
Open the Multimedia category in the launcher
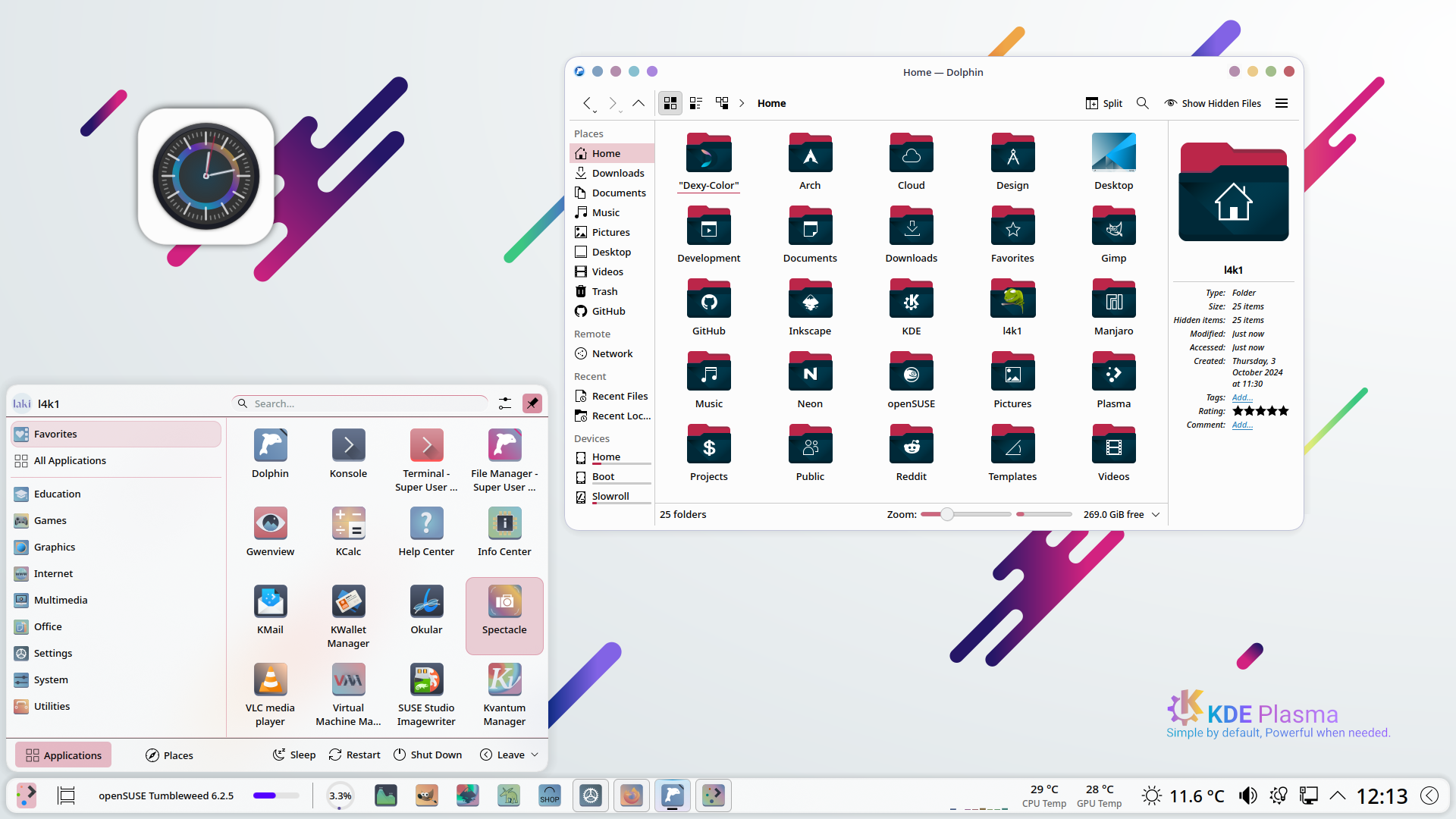(116, 601)
